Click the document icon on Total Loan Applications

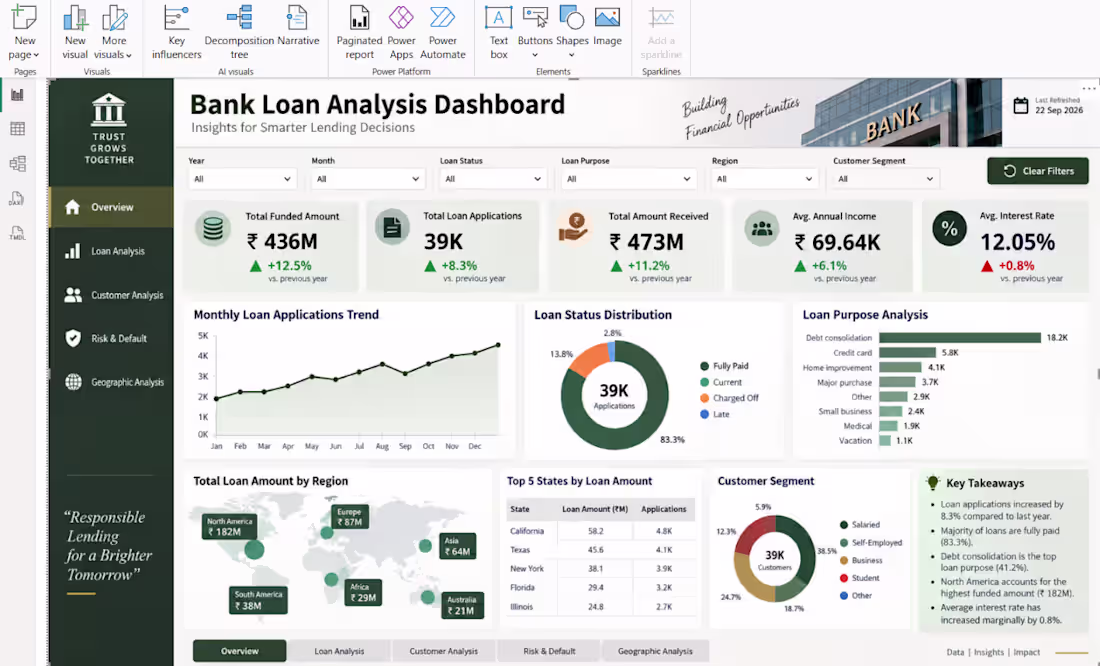coord(392,227)
